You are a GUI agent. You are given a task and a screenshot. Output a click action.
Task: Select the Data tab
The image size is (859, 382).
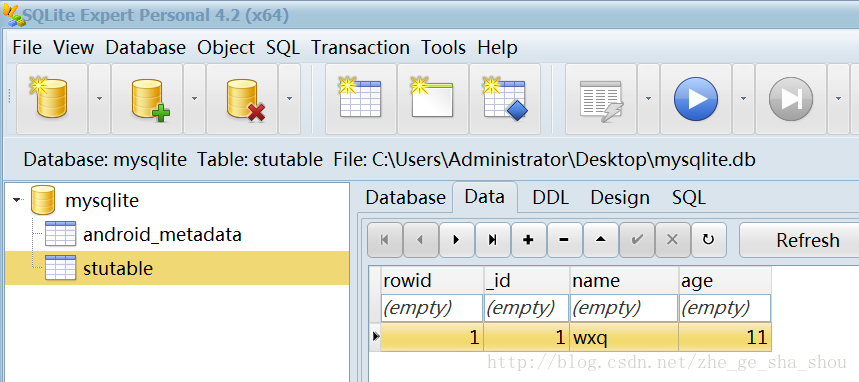484,197
